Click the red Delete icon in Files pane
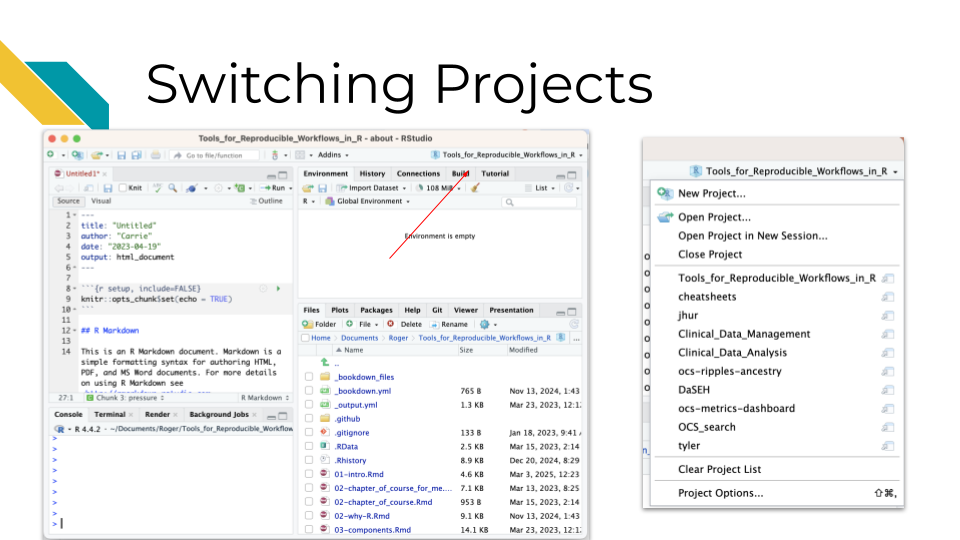 [x=391, y=324]
